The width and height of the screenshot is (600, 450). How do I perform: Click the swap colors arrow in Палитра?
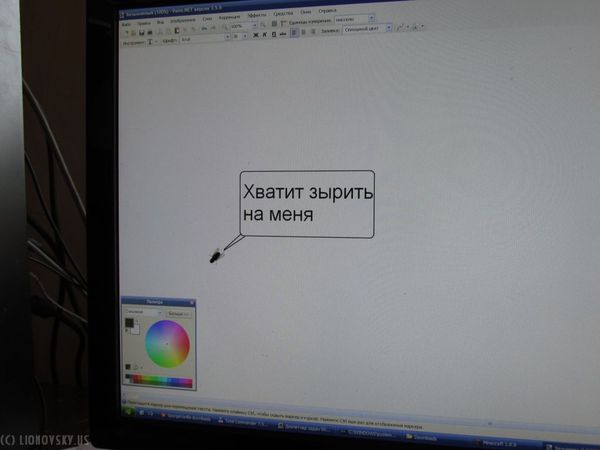tap(137, 321)
